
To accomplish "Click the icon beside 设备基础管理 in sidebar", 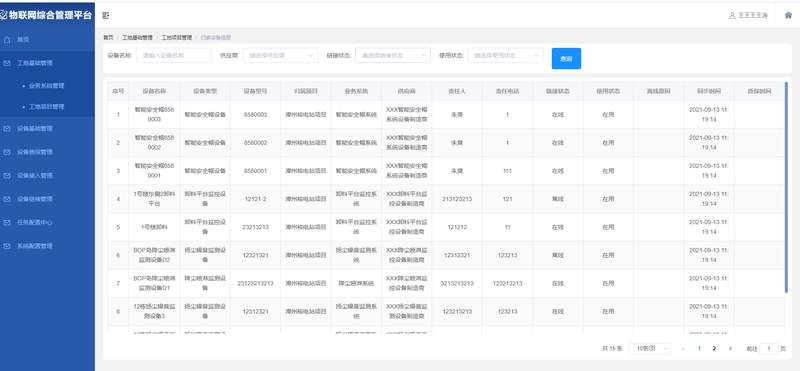I will coord(7,129).
